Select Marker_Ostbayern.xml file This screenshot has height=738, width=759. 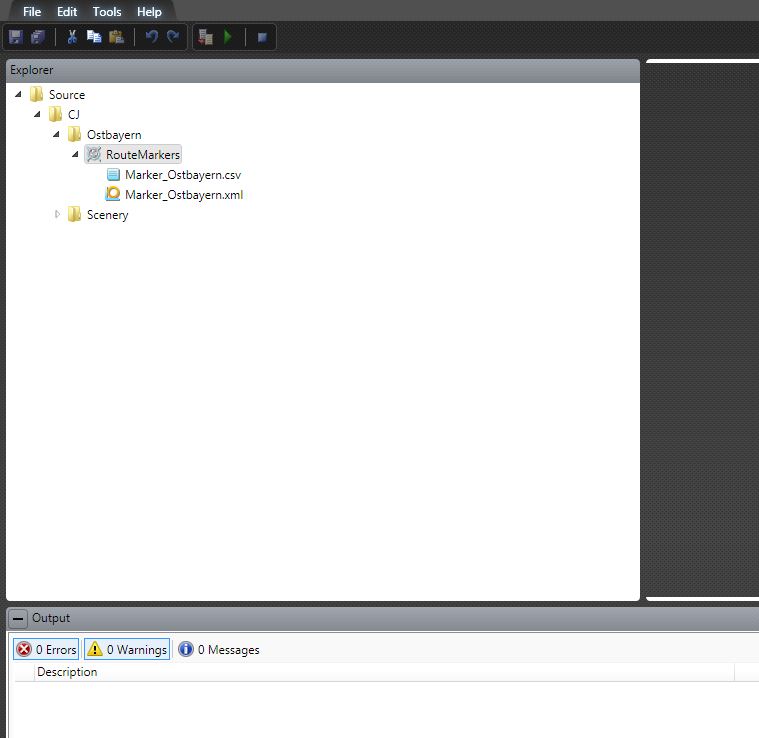184,195
